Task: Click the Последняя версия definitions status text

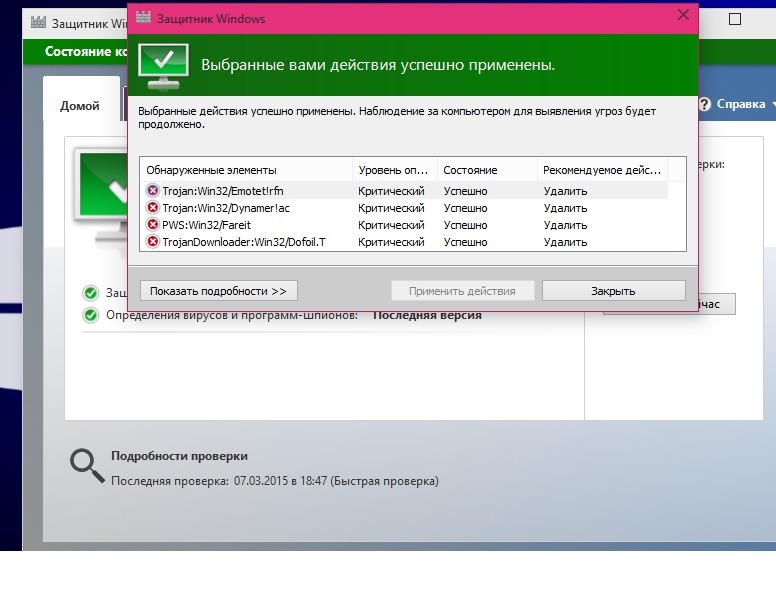Action: point(427,317)
